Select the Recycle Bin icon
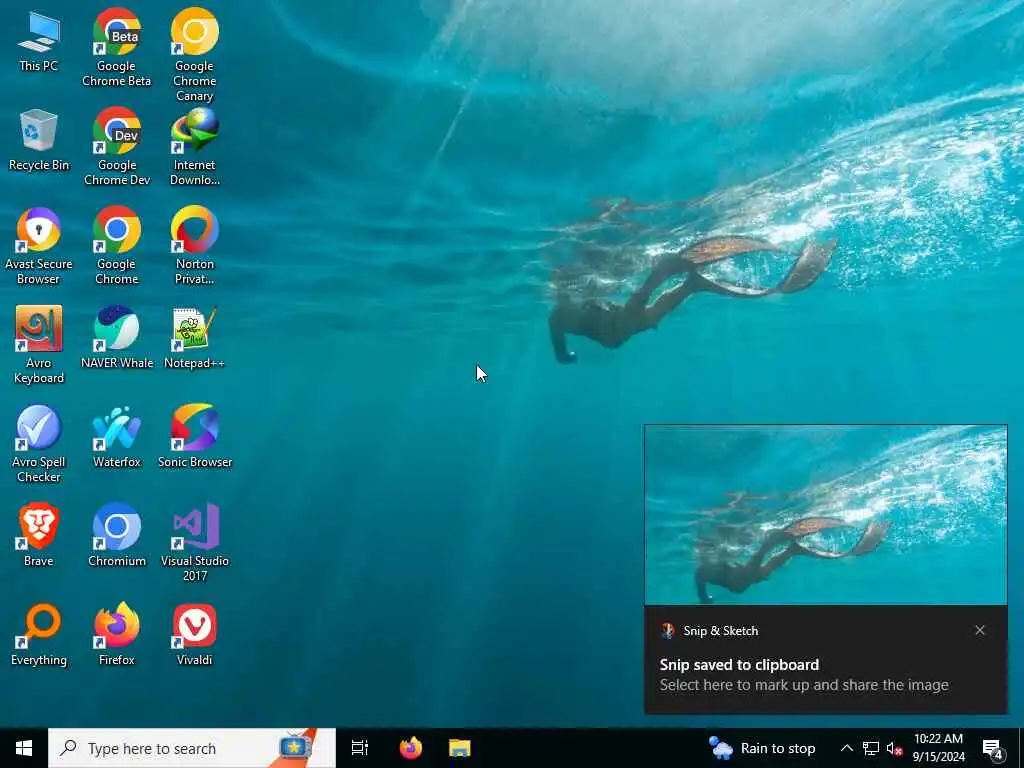The width and height of the screenshot is (1024, 768). pos(39,140)
